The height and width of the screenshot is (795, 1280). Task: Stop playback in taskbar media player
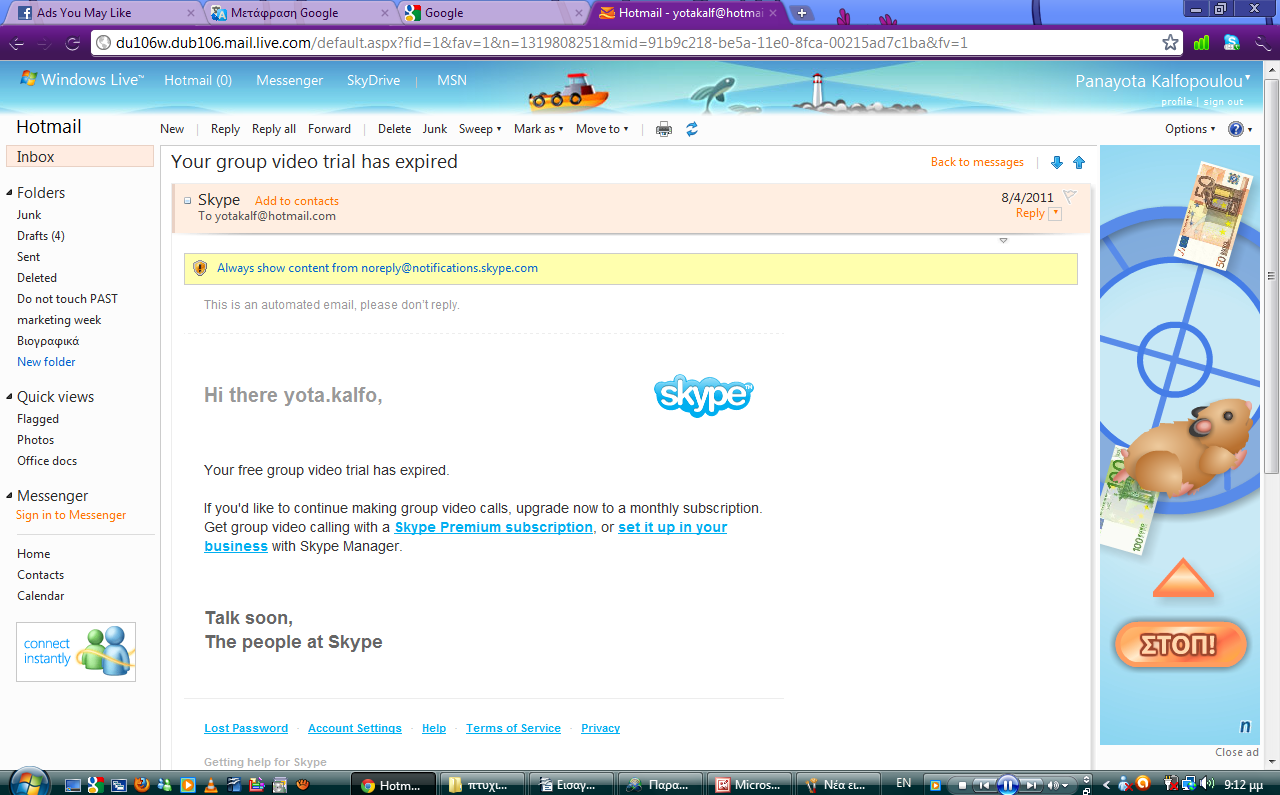(x=960, y=785)
